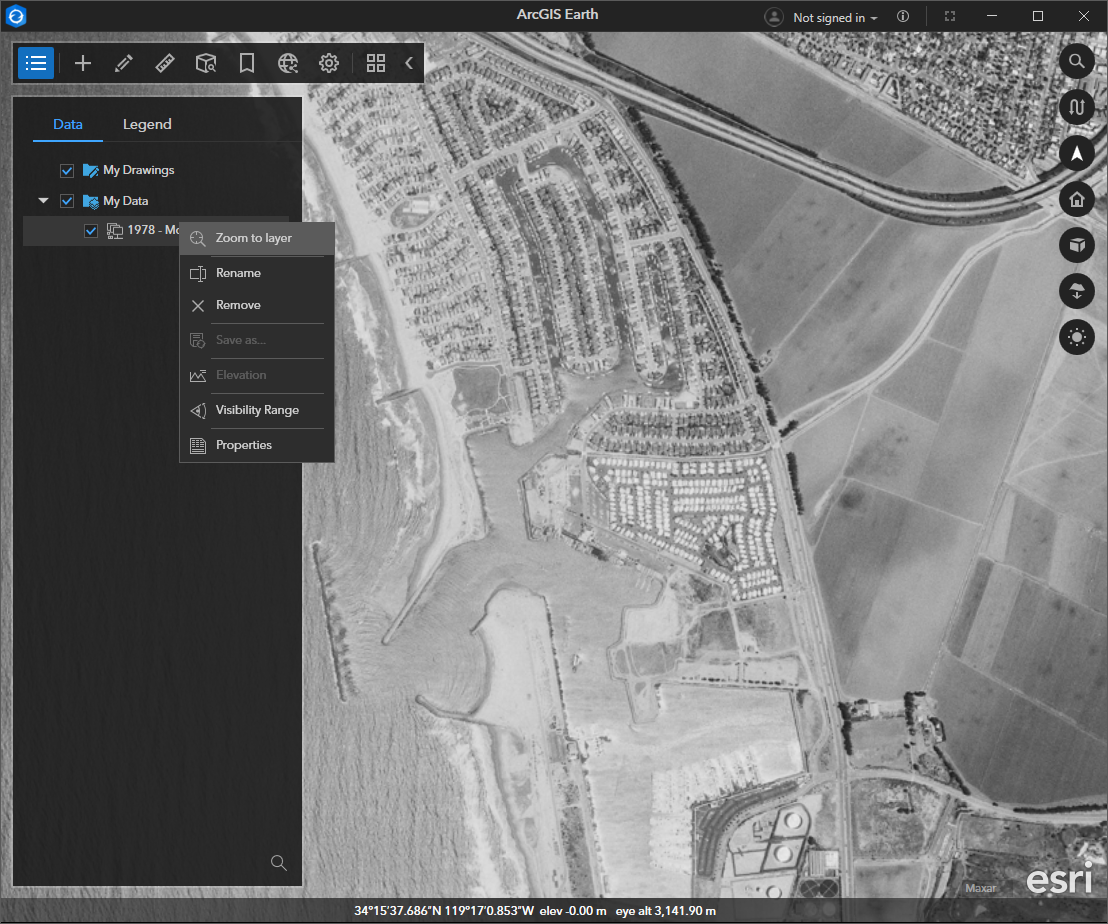
Task: Open the Bookmarks panel
Action: pos(246,62)
